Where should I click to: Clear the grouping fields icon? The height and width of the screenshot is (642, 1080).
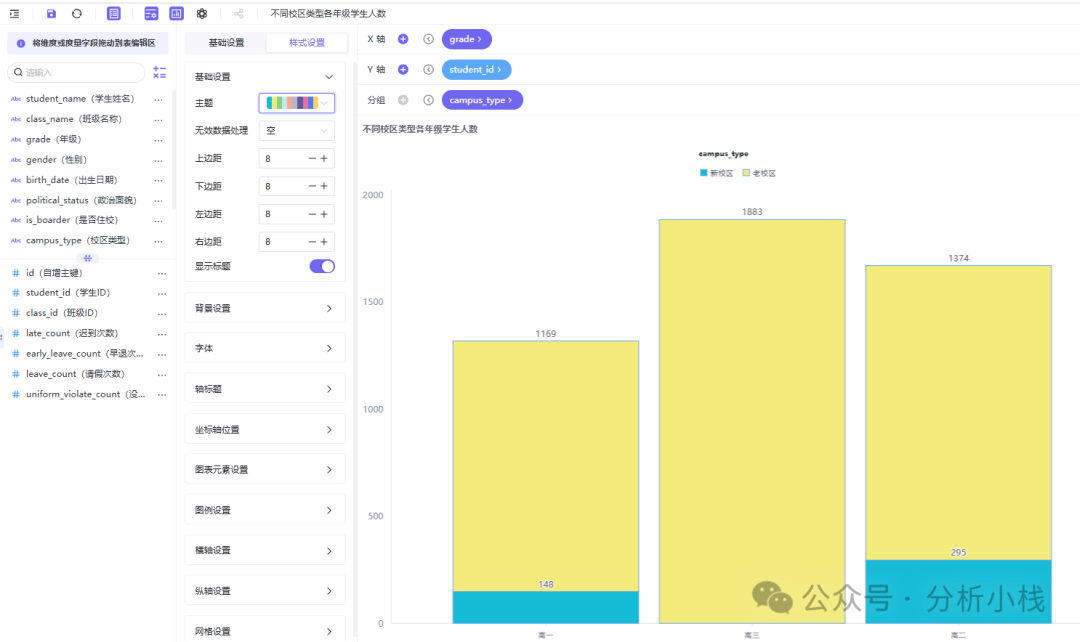click(428, 100)
